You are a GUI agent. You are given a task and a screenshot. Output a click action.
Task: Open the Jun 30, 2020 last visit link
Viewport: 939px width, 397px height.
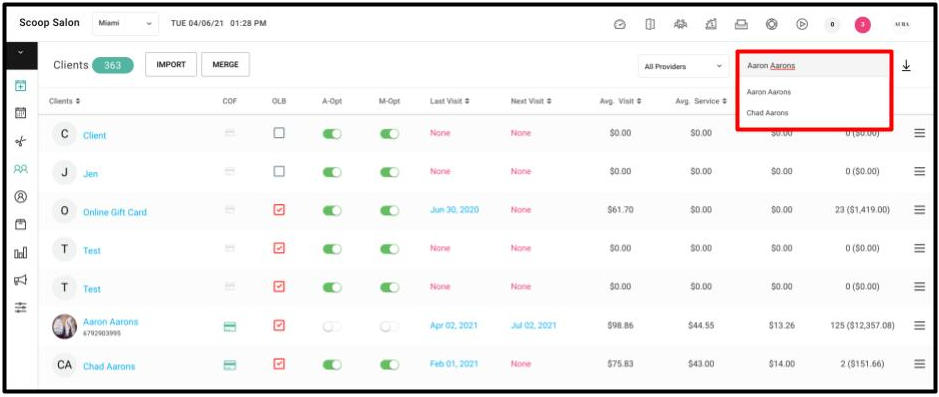[x=454, y=210]
